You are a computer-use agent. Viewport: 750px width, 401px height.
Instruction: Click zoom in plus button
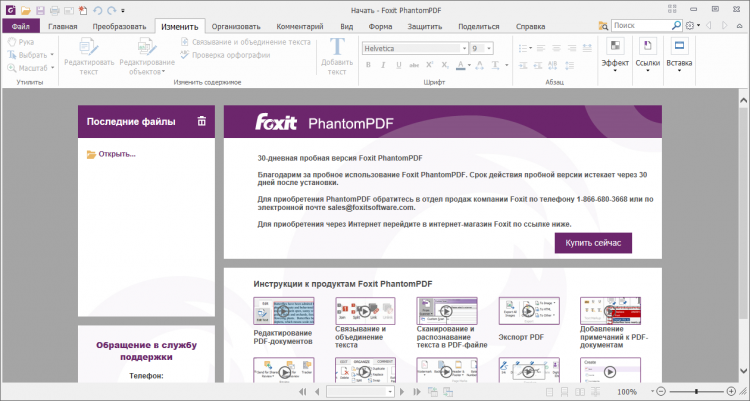coord(731,392)
